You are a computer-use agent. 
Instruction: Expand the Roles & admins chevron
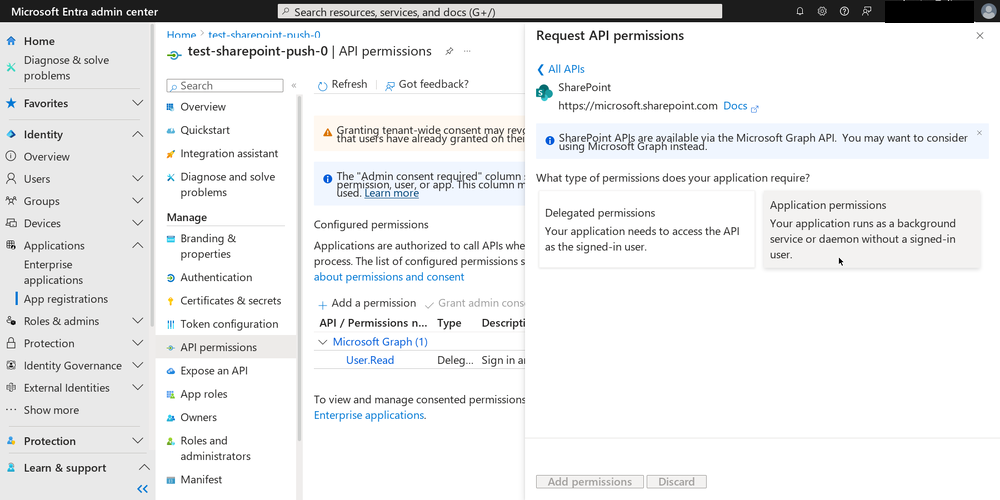(x=137, y=321)
